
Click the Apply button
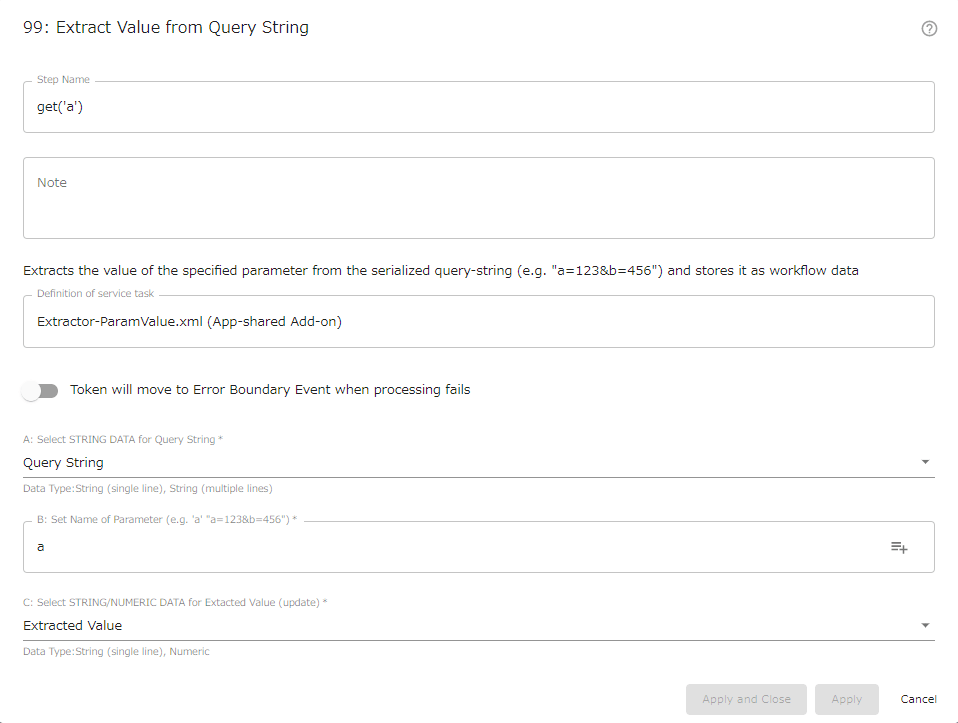click(846, 699)
